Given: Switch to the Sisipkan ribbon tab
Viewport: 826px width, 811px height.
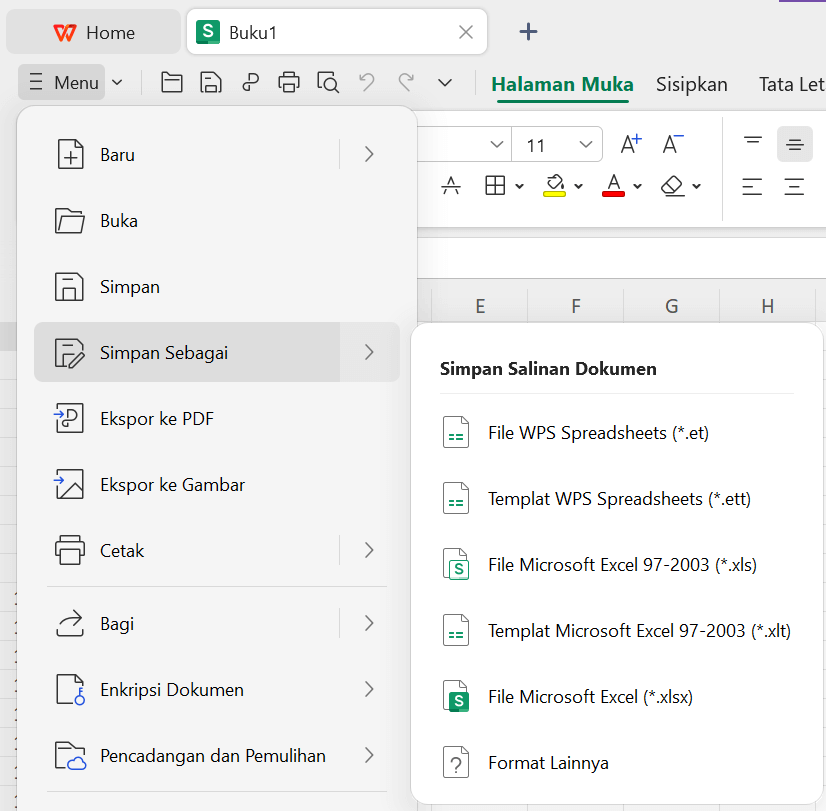Looking at the screenshot, I should (x=691, y=84).
